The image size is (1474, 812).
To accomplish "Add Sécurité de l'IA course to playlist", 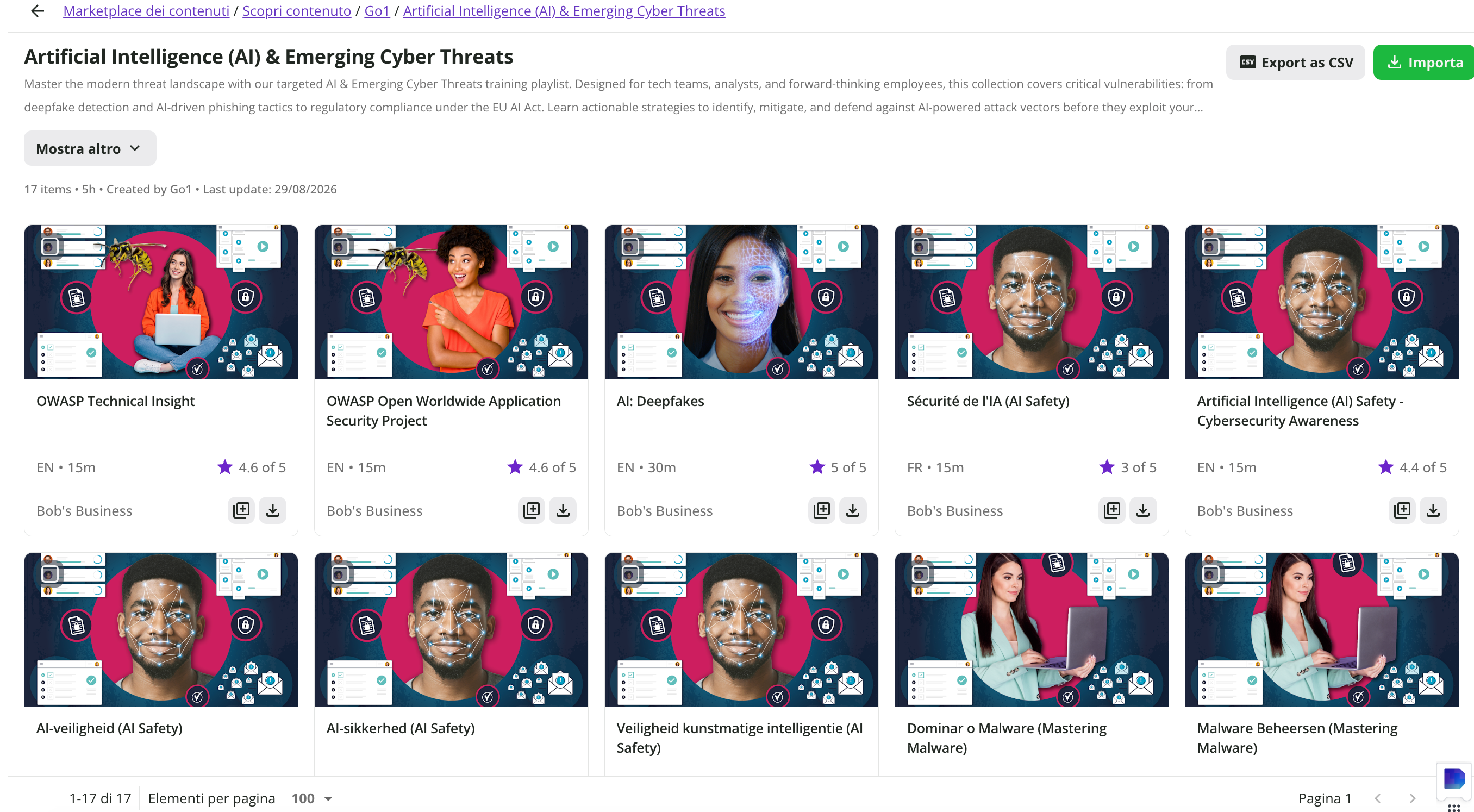I will tap(1112, 510).
